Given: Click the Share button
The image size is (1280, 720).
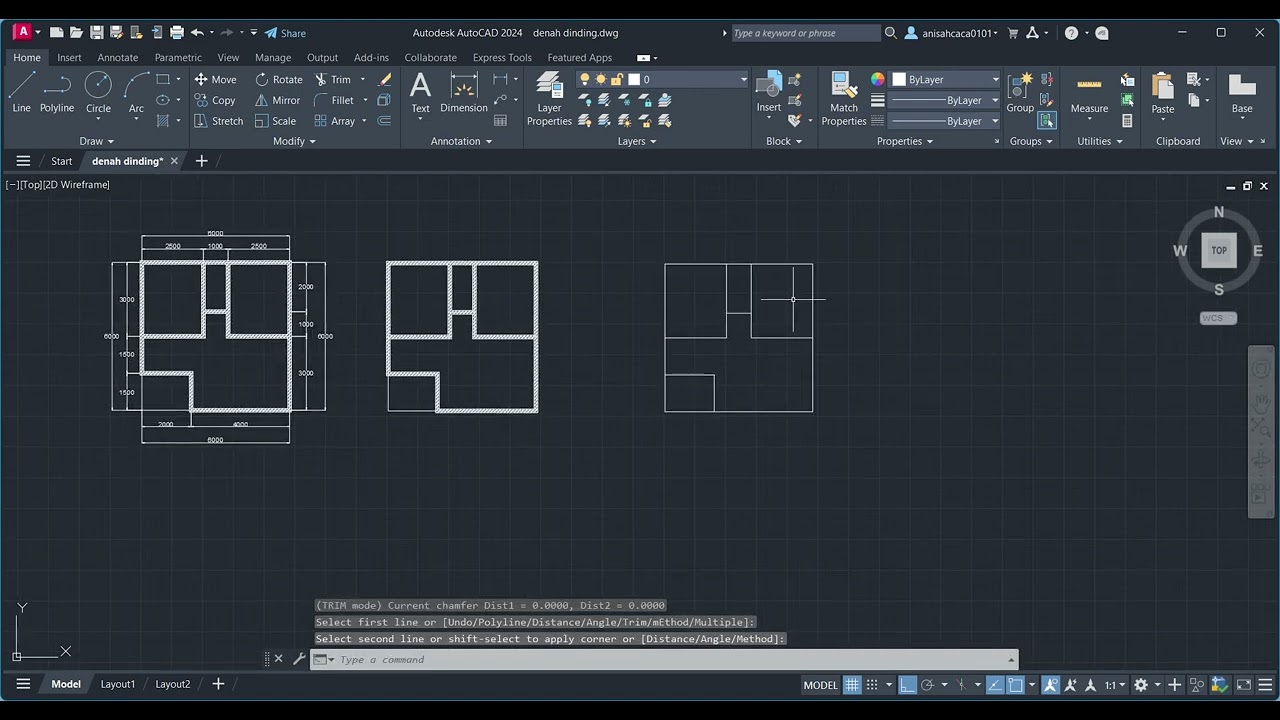Looking at the screenshot, I should (285, 33).
